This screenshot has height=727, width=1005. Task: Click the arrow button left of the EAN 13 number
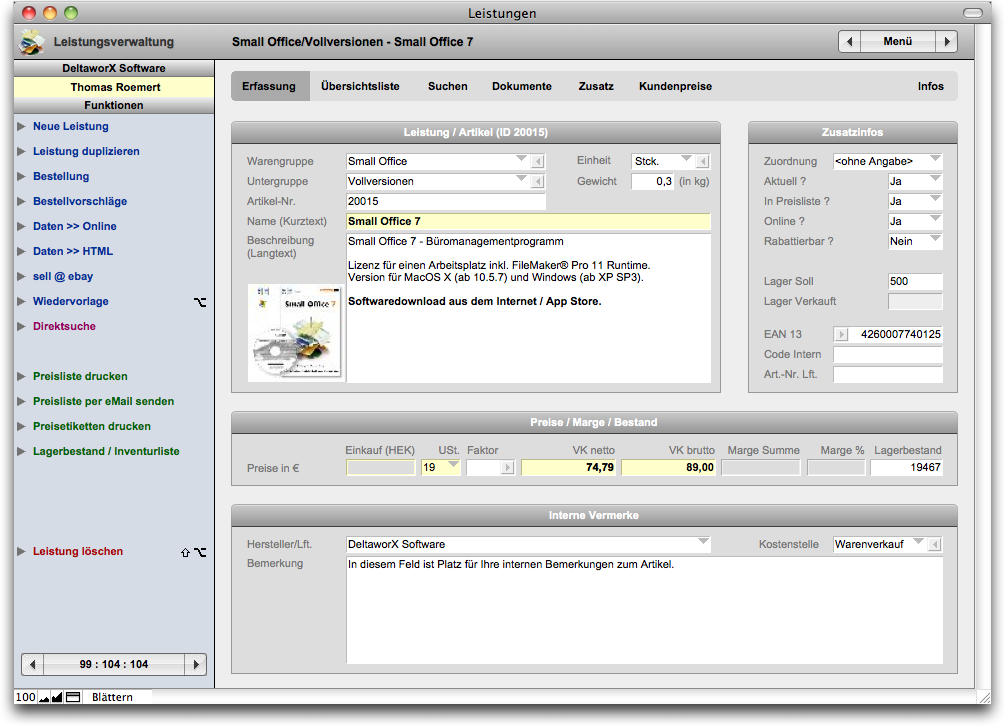point(841,335)
